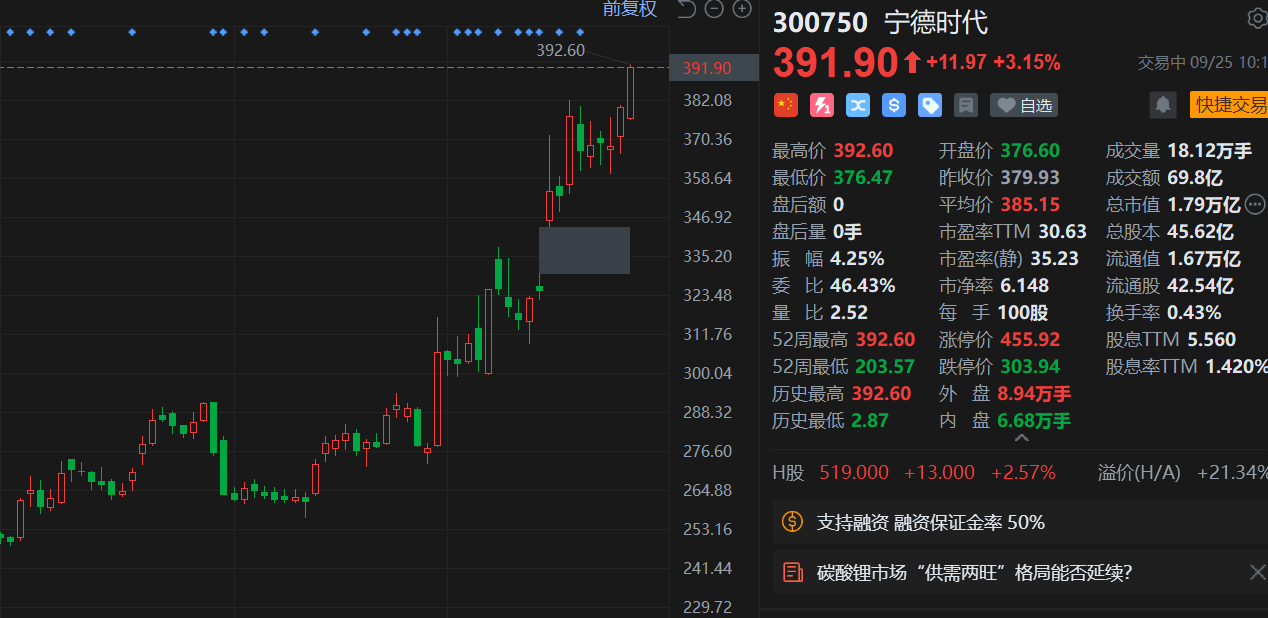Reset chart view with undo arrow
1268x618 pixels.
[x=686, y=10]
